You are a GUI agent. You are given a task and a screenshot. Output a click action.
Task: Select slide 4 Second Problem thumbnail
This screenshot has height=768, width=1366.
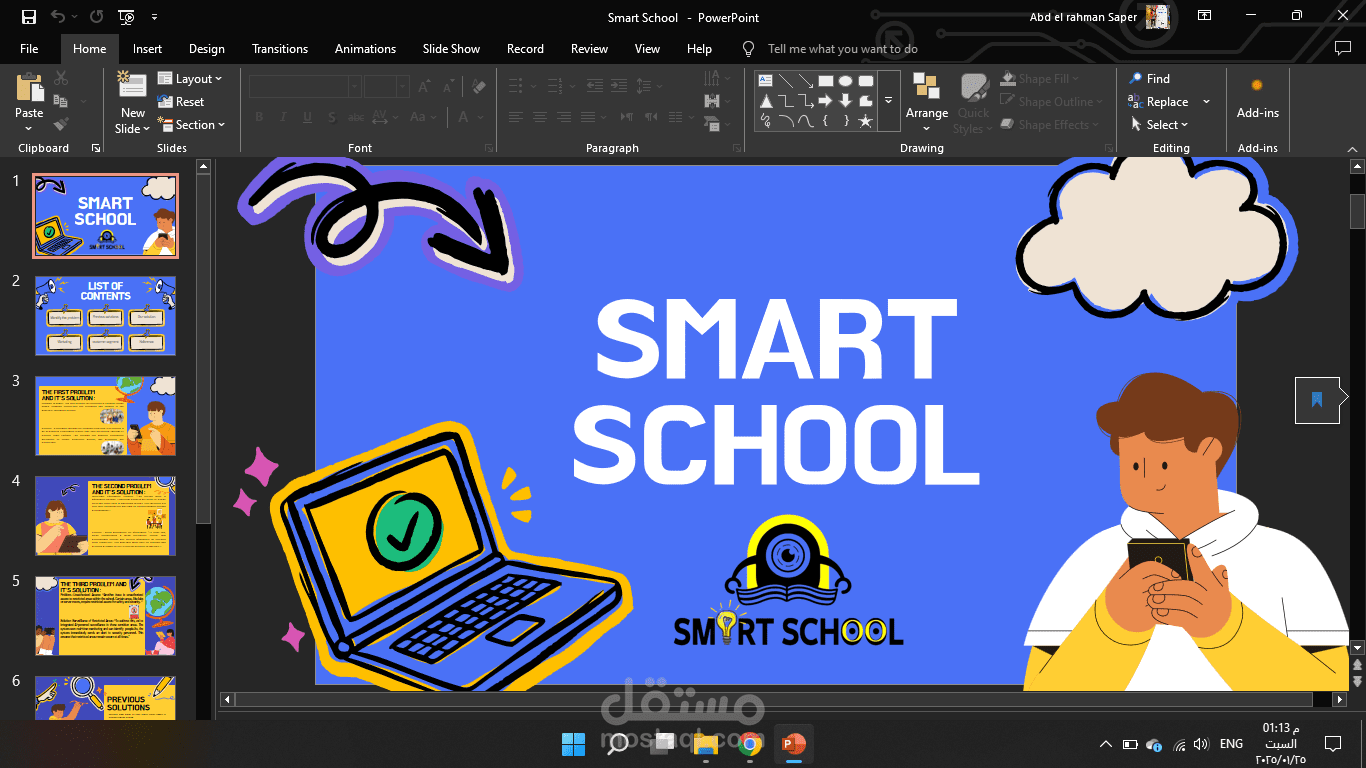[x=105, y=516]
